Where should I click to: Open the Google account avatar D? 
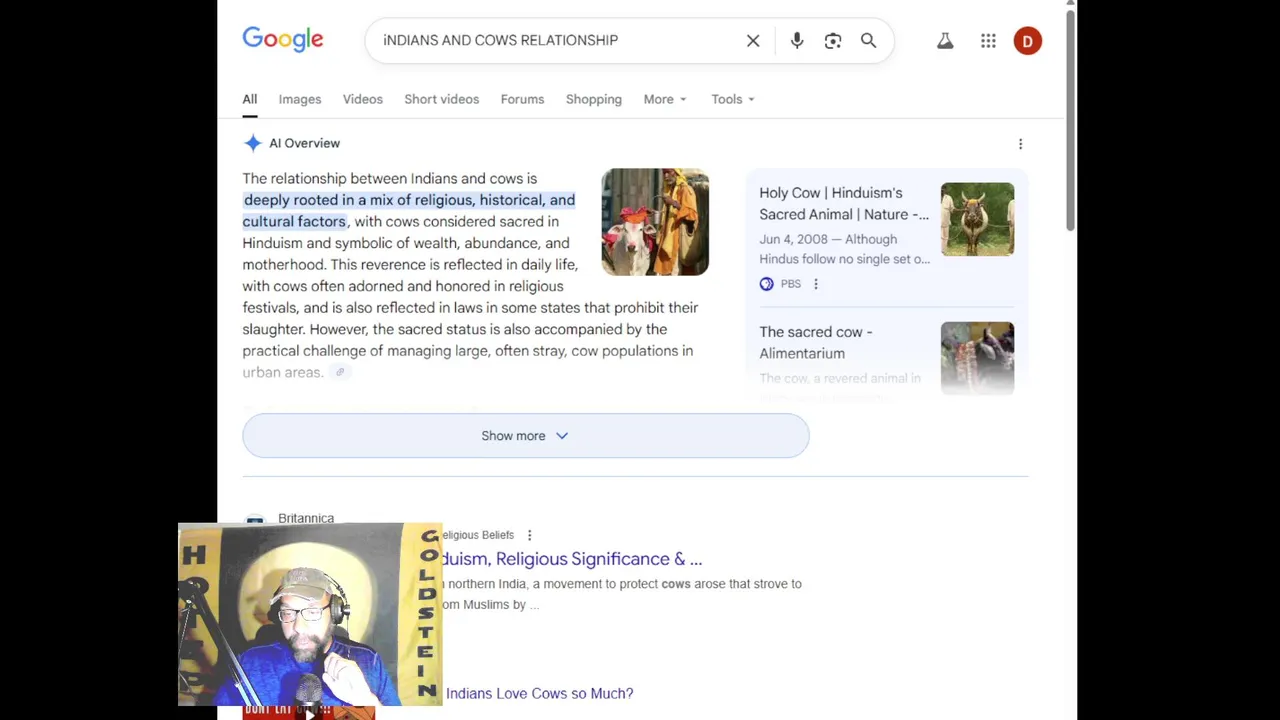click(x=1027, y=41)
